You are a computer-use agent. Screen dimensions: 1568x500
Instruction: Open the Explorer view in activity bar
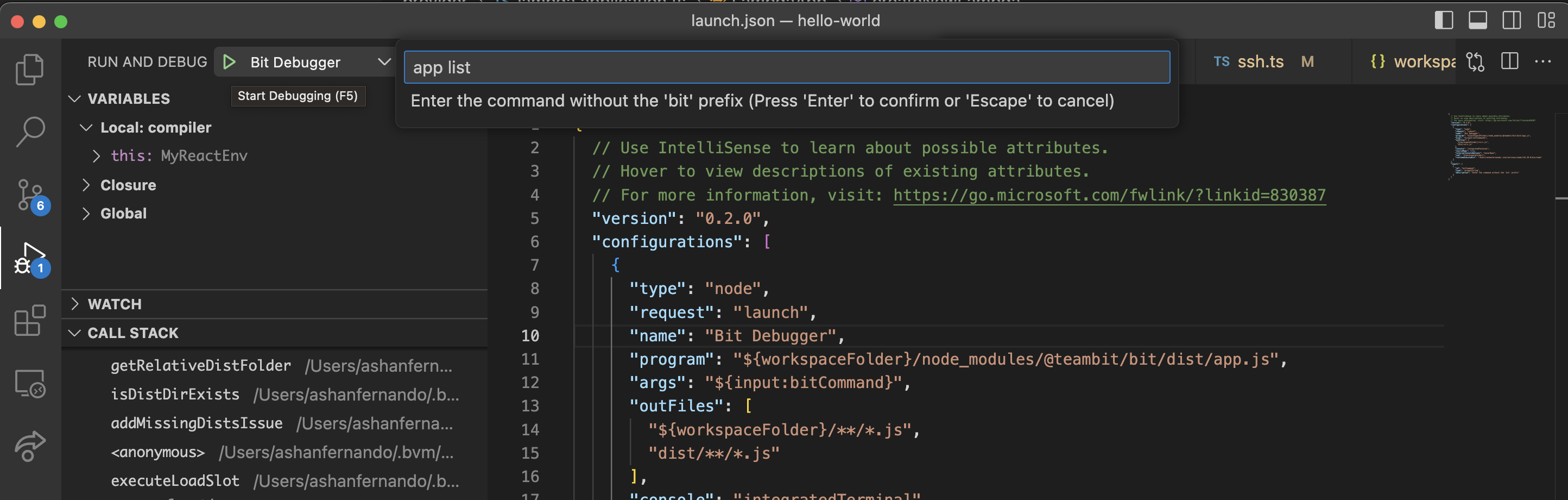click(29, 70)
